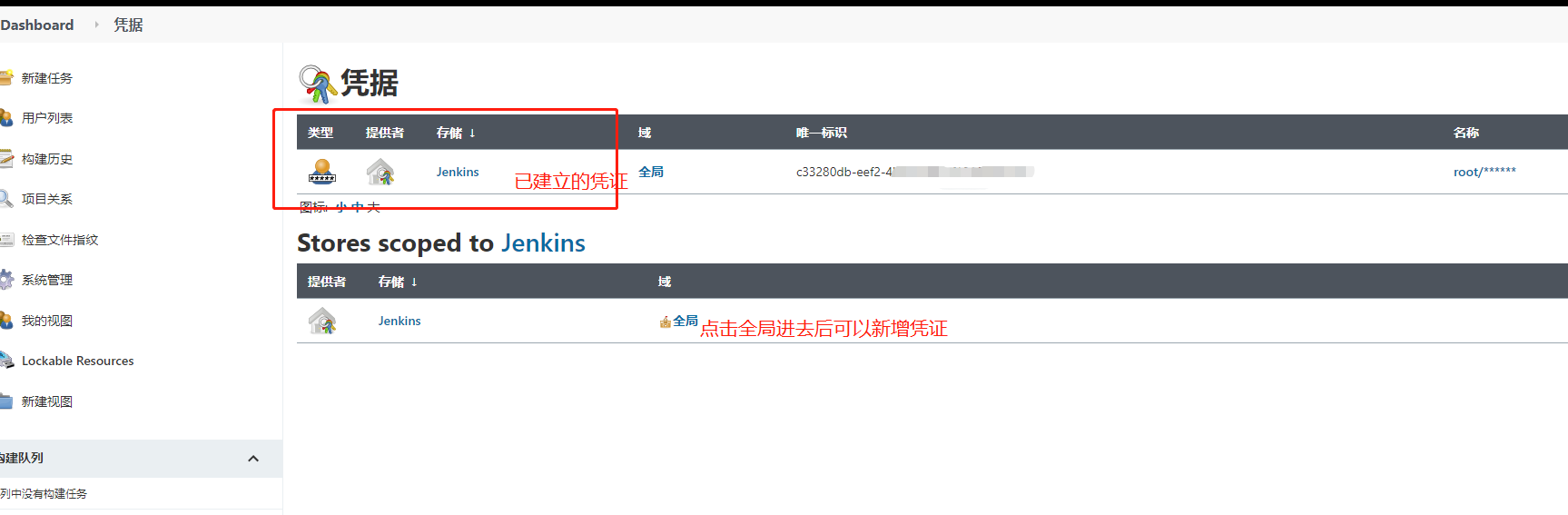Open the 全局 domain link in credentials row
This screenshot has width=1568, height=515.
tap(651, 172)
